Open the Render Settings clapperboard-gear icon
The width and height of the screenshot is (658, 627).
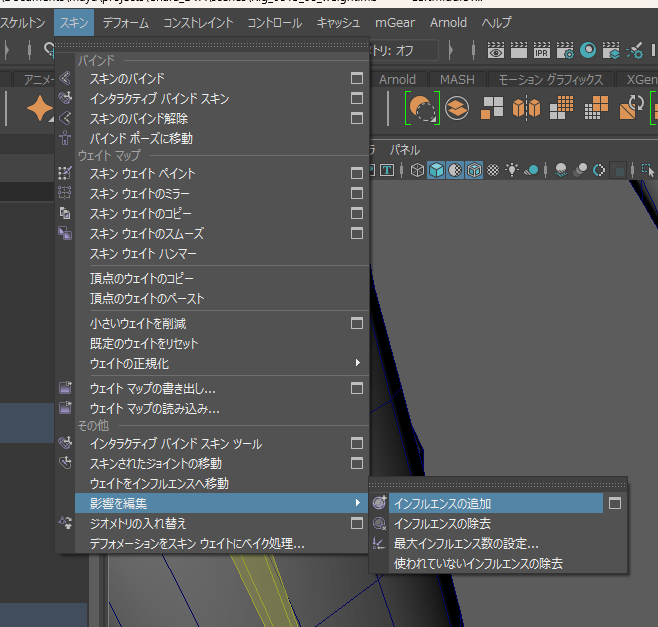tap(565, 50)
